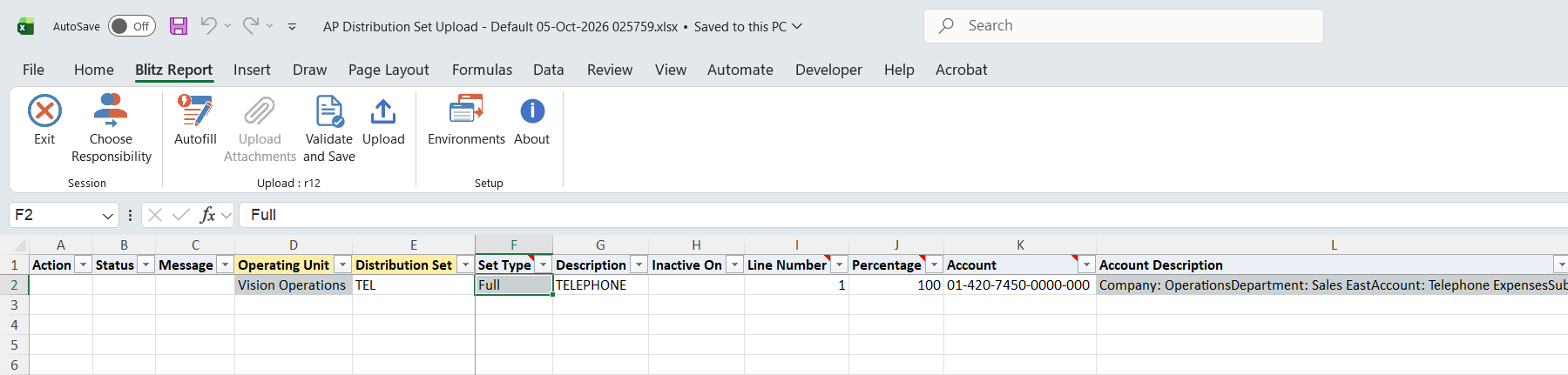Screen dimensions: 1568x375
Task: Click the Account Description header cell
Action: (1332, 265)
